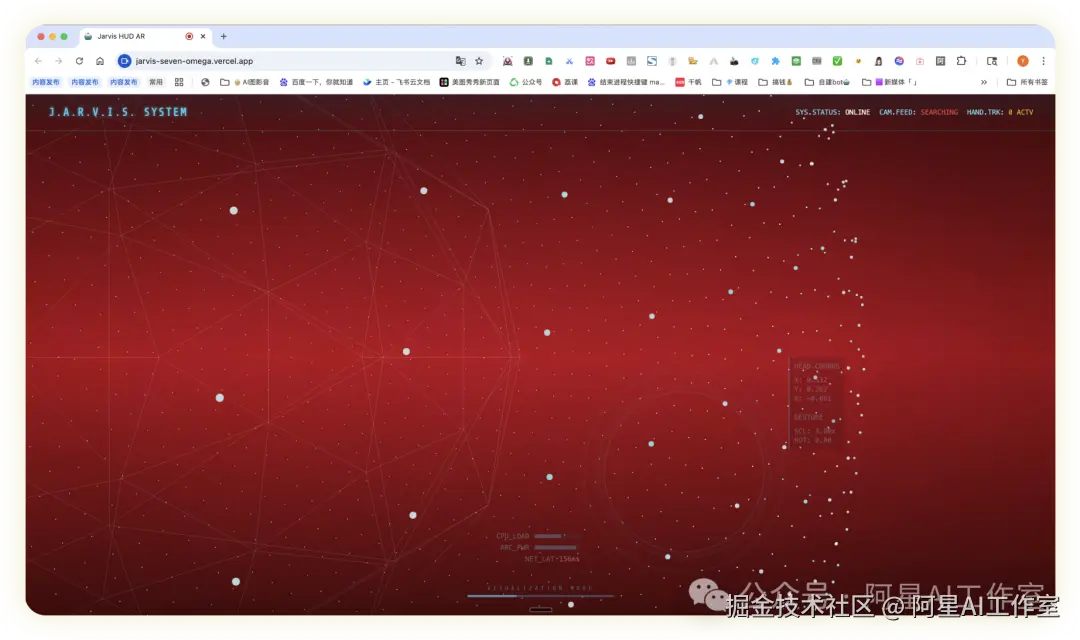
Task: Open the Chrome three-dot menu
Action: tap(1043, 61)
